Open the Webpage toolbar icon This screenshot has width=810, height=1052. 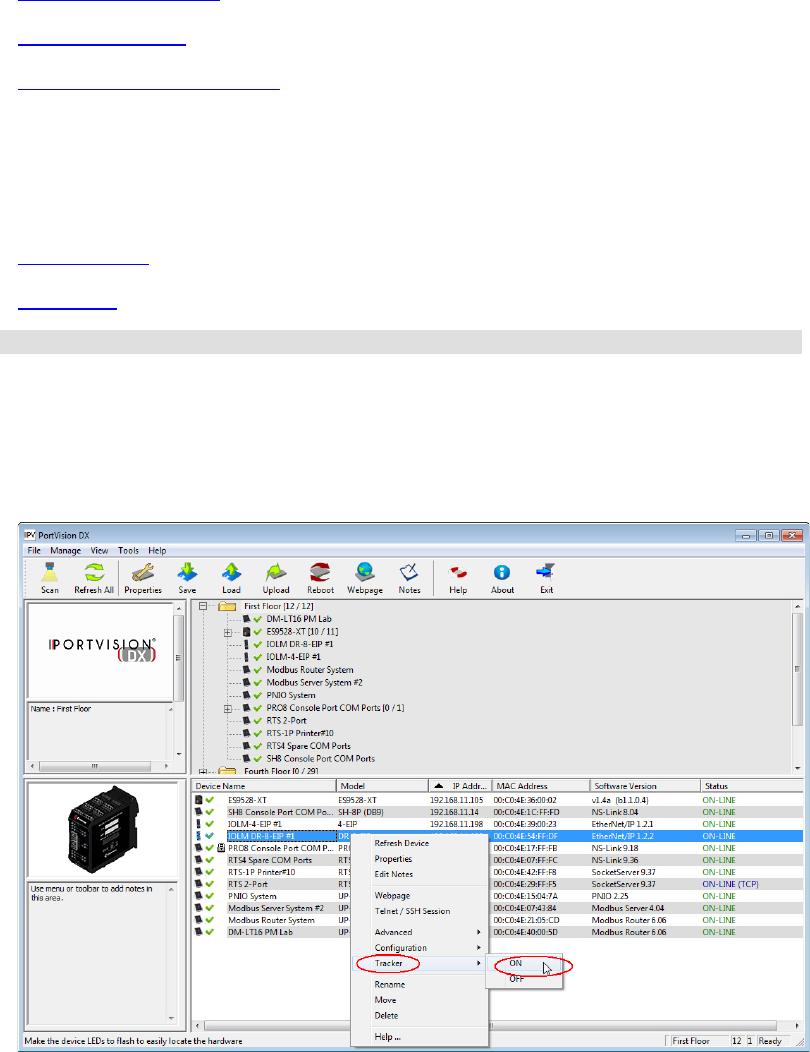pyautogui.click(x=364, y=578)
